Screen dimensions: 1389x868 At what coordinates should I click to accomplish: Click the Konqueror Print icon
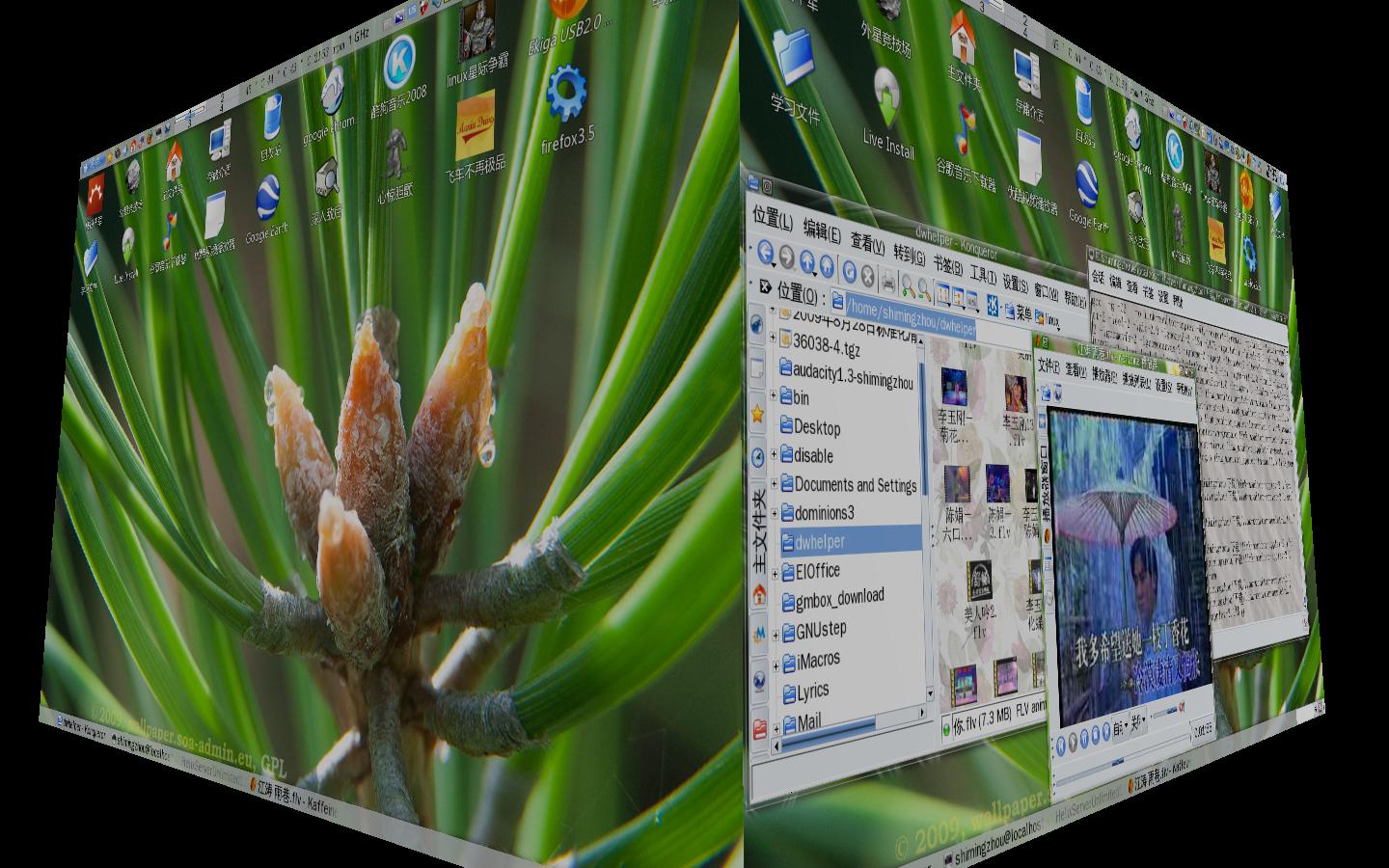click(888, 279)
